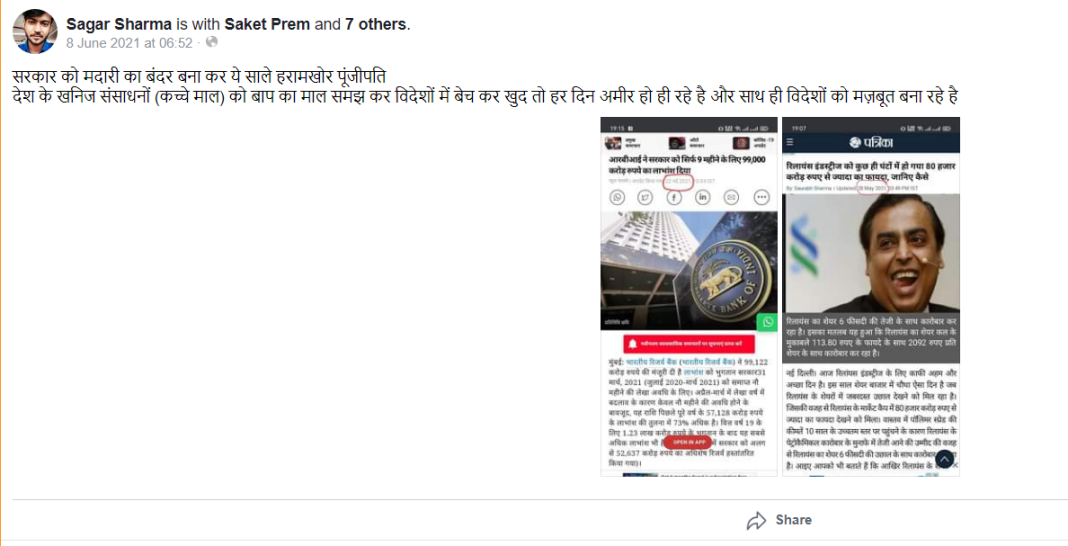Screen dimensions: 1068x546
Task: Open the Patrika hamburger menu
Action: point(790,142)
